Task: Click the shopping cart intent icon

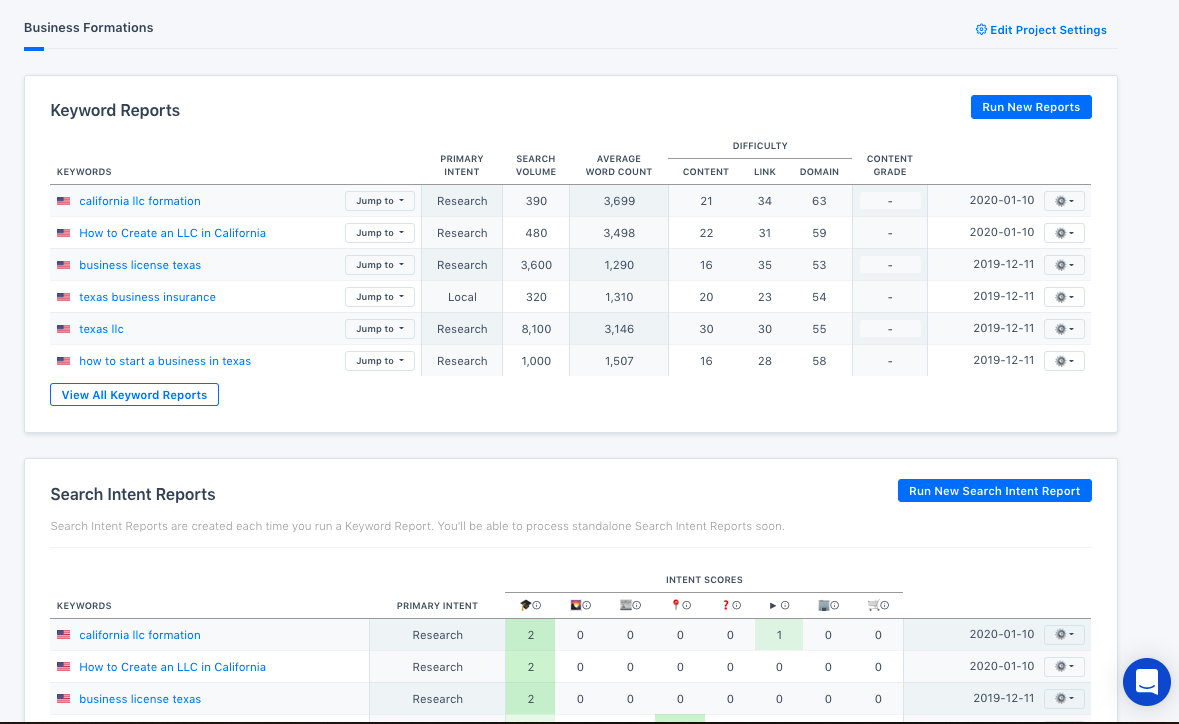Action: click(873, 605)
